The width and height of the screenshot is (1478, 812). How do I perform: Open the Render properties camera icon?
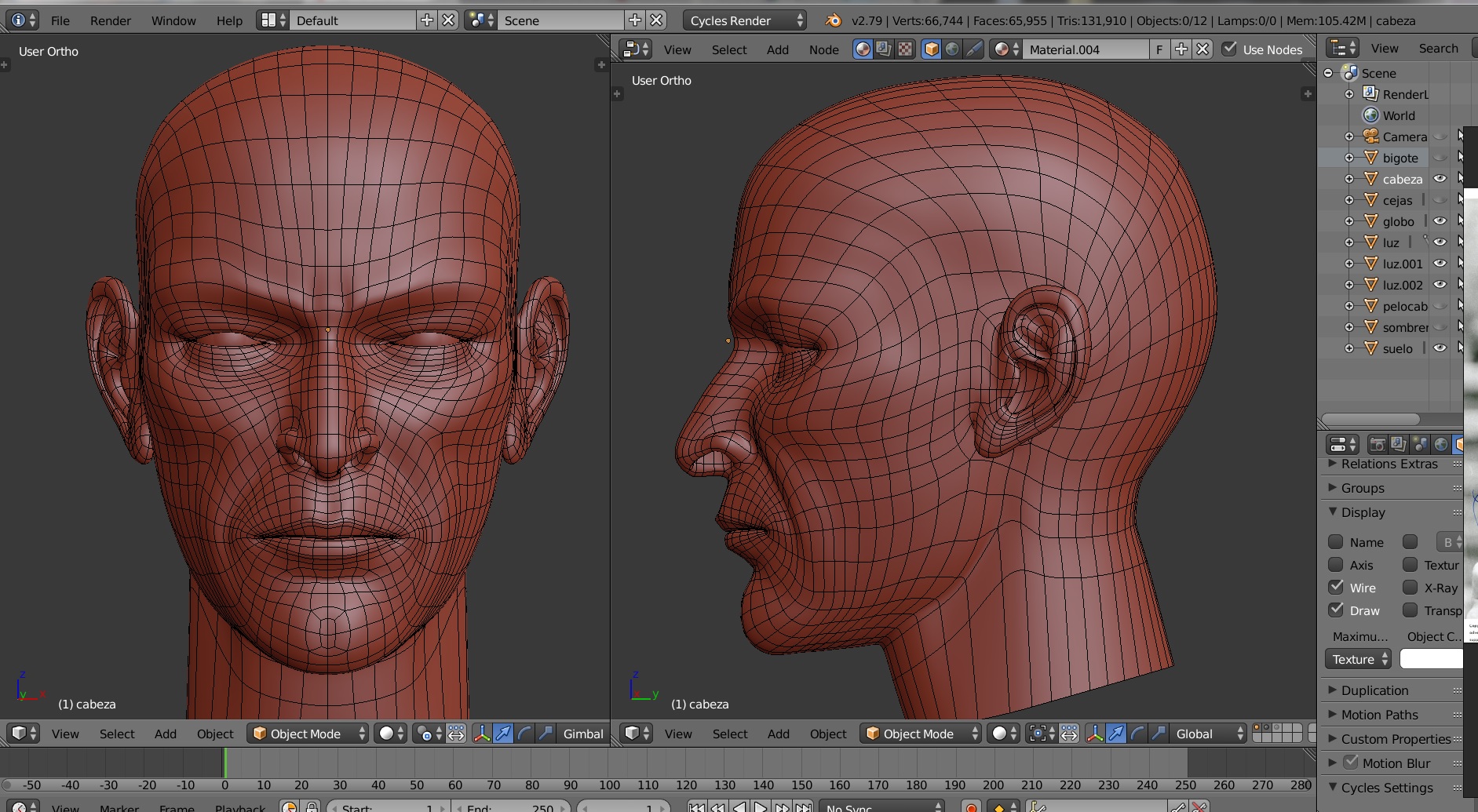(x=1378, y=445)
